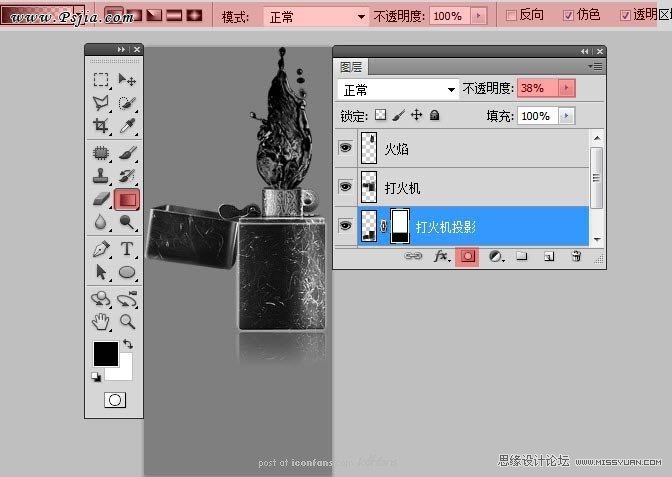
Task: Choose reflected gradient style
Action: [x=175, y=15]
